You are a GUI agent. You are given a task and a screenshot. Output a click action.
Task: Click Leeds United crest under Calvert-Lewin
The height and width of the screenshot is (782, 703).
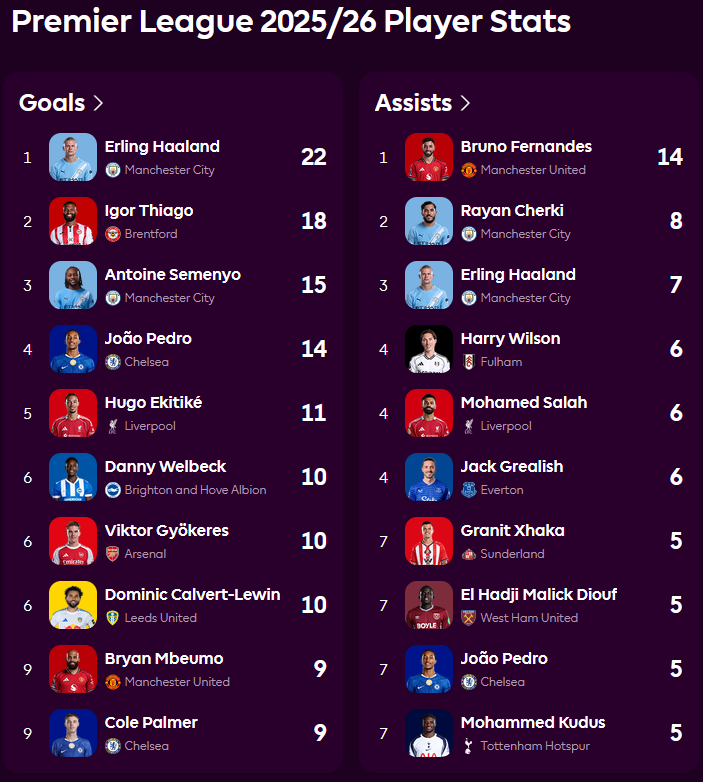pyautogui.click(x=113, y=618)
